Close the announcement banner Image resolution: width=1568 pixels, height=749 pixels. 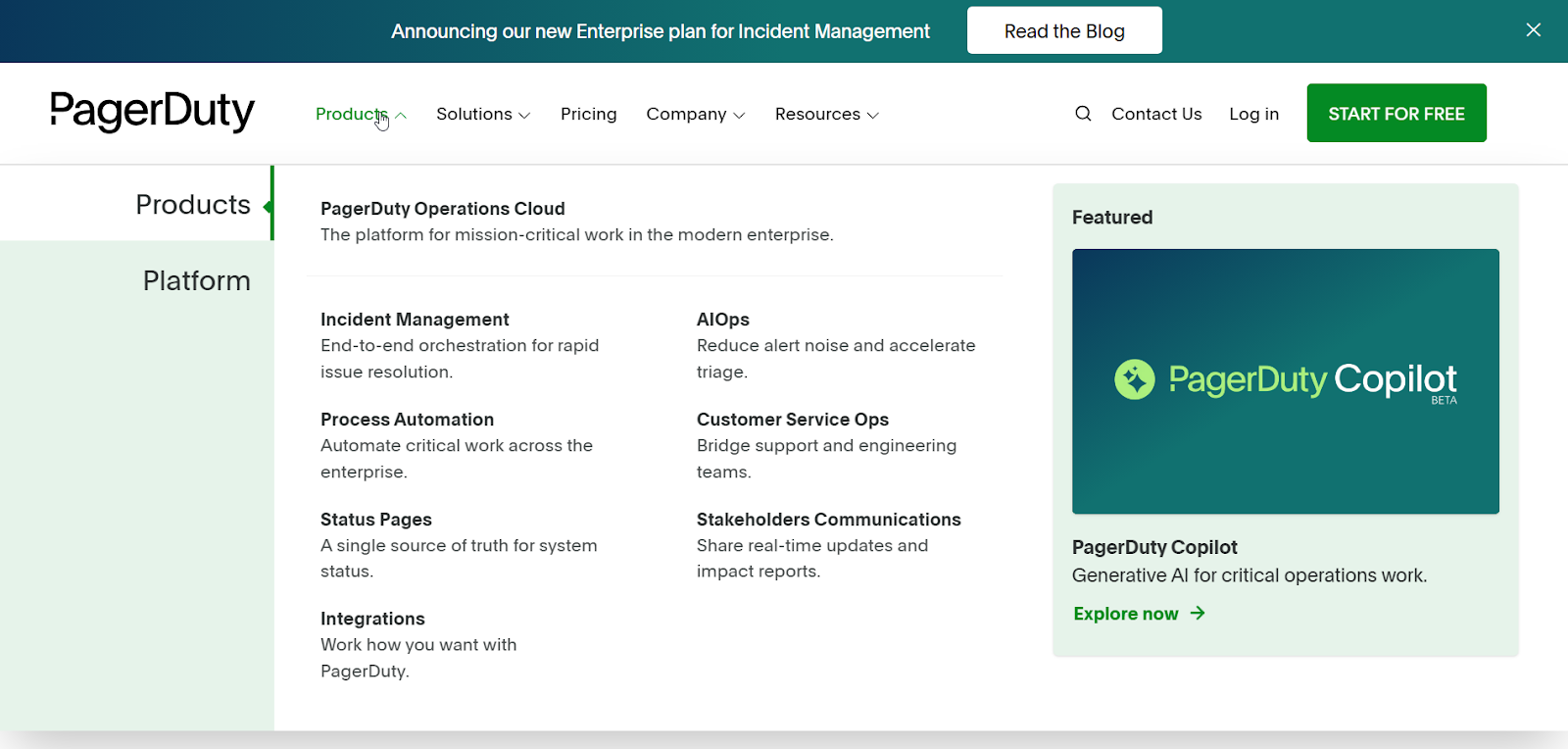1534,30
